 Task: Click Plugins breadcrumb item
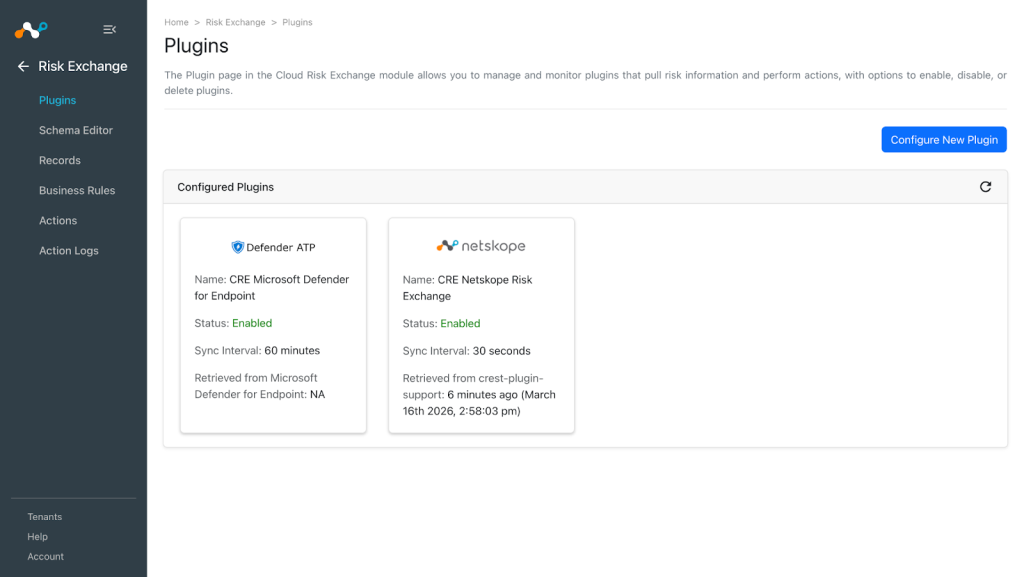pos(297,22)
